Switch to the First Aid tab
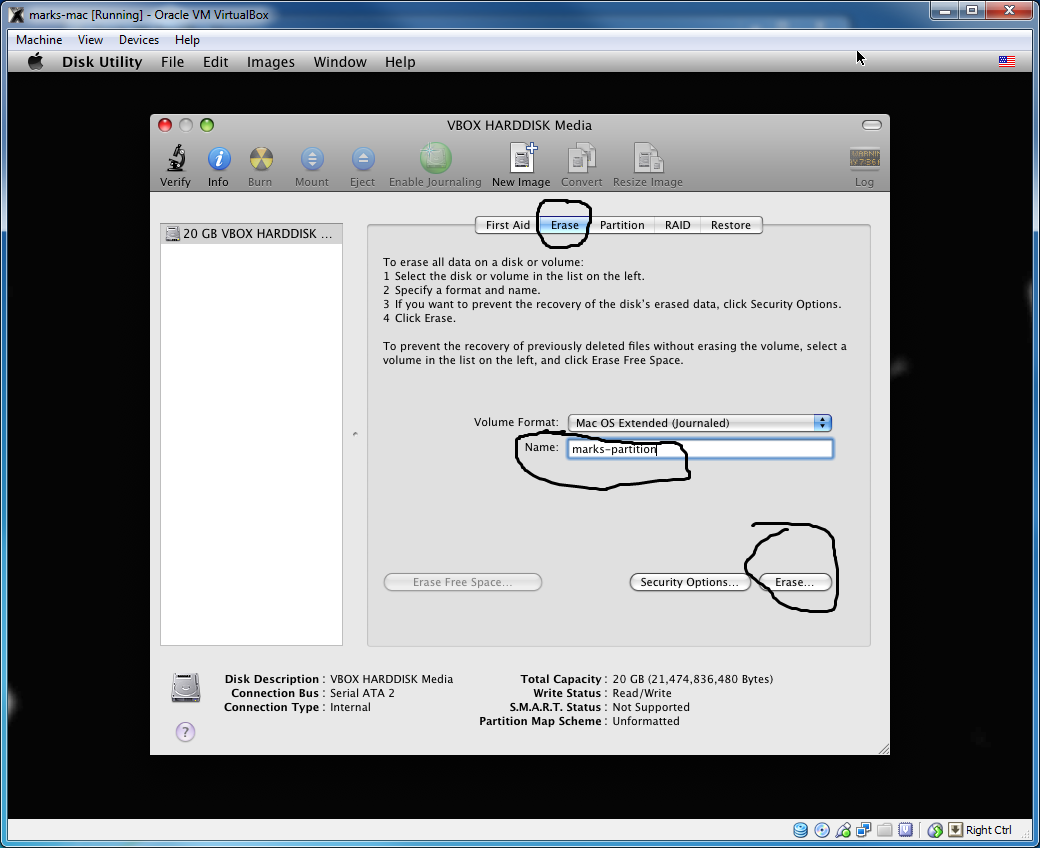The image size is (1040, 848). [x=507, y=225]
